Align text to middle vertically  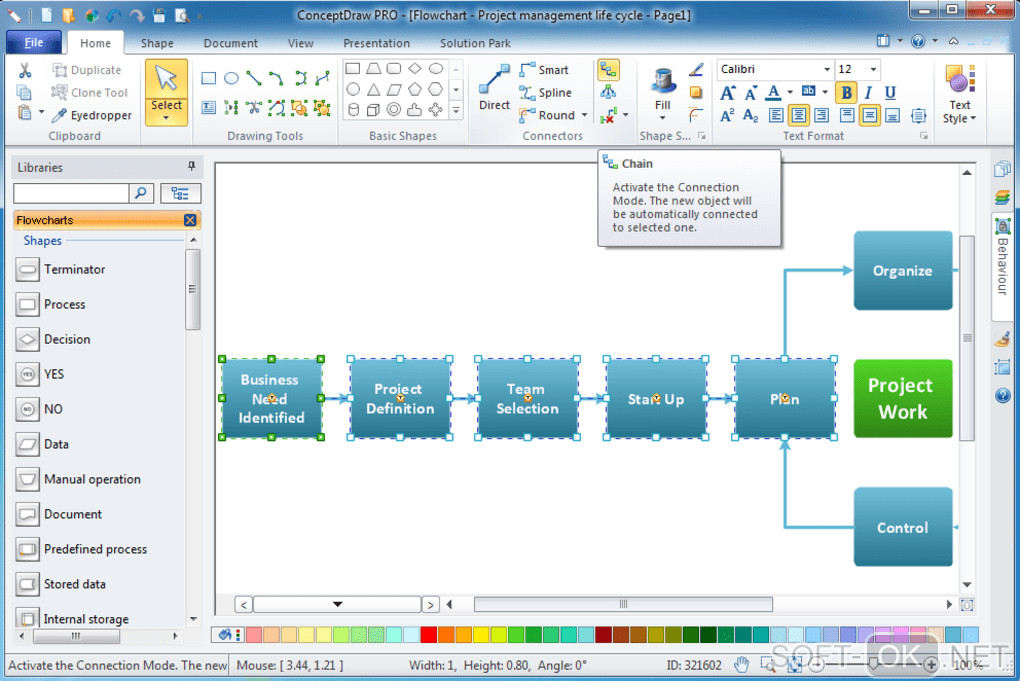click(x=870, y=116)
